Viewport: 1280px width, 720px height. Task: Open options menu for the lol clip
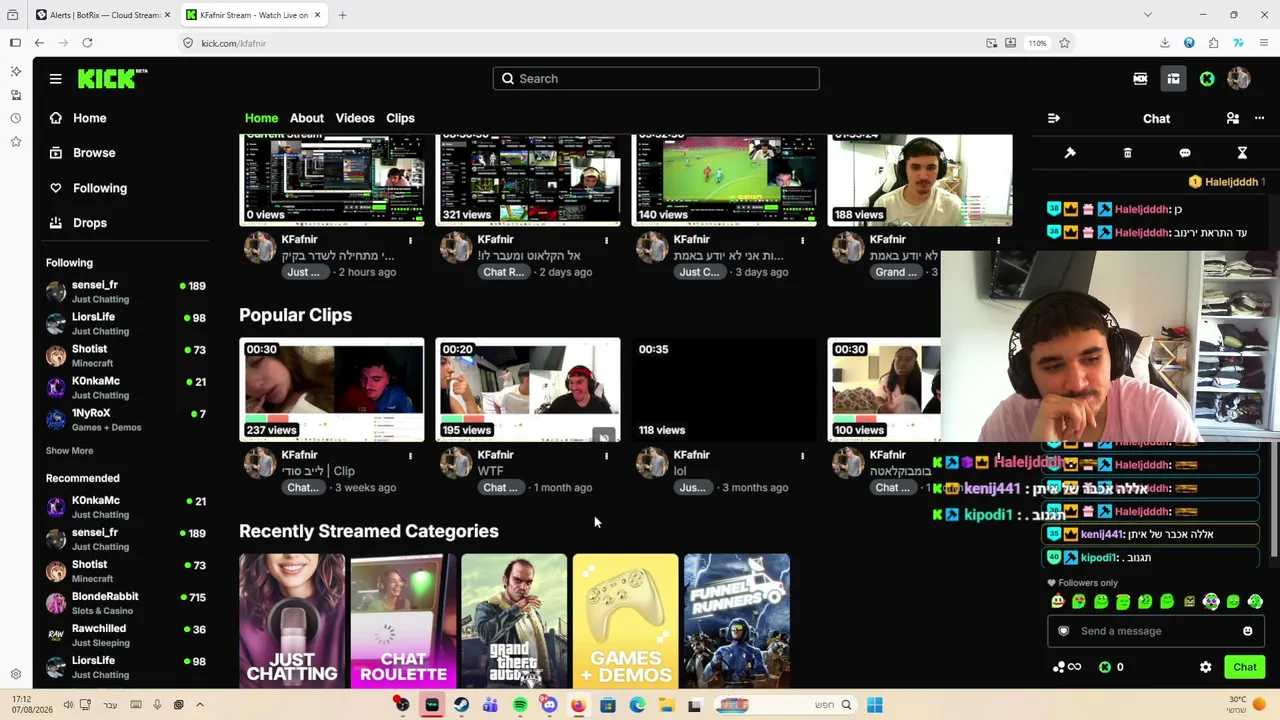pos(802,456)
